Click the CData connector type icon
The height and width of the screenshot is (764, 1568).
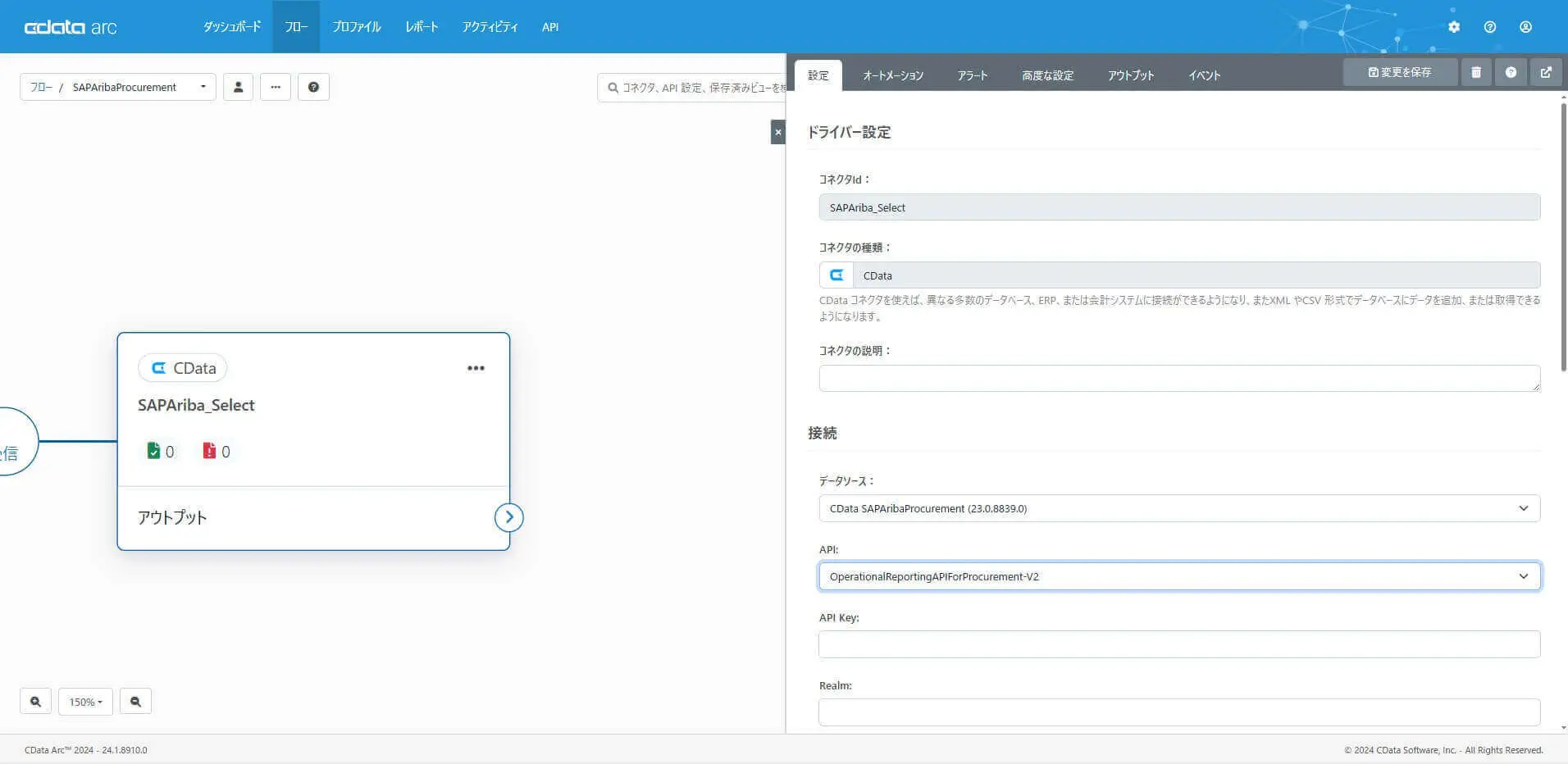836,275
